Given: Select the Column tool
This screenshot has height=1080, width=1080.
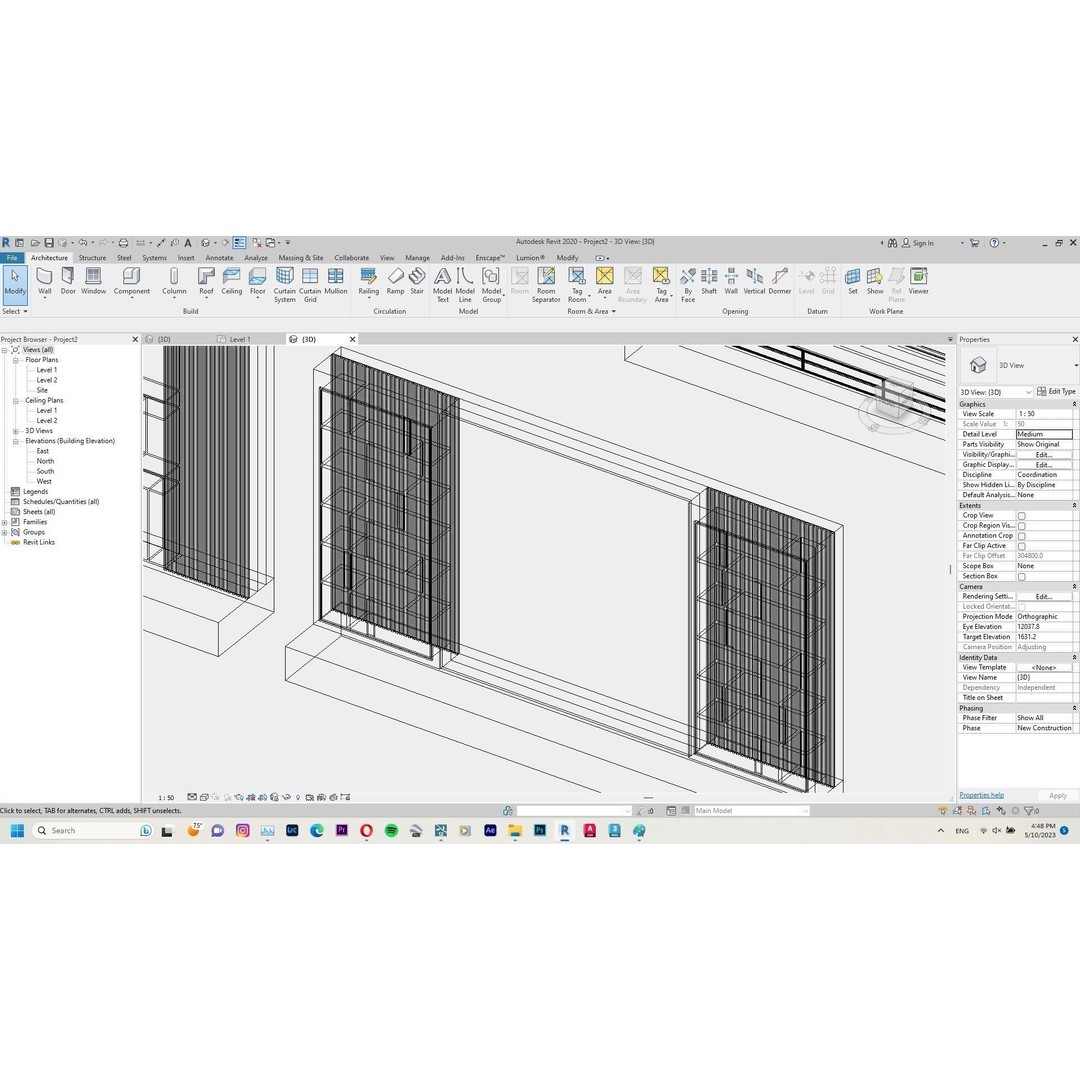Looking at the screenshot, I should [x=174, y=282].
